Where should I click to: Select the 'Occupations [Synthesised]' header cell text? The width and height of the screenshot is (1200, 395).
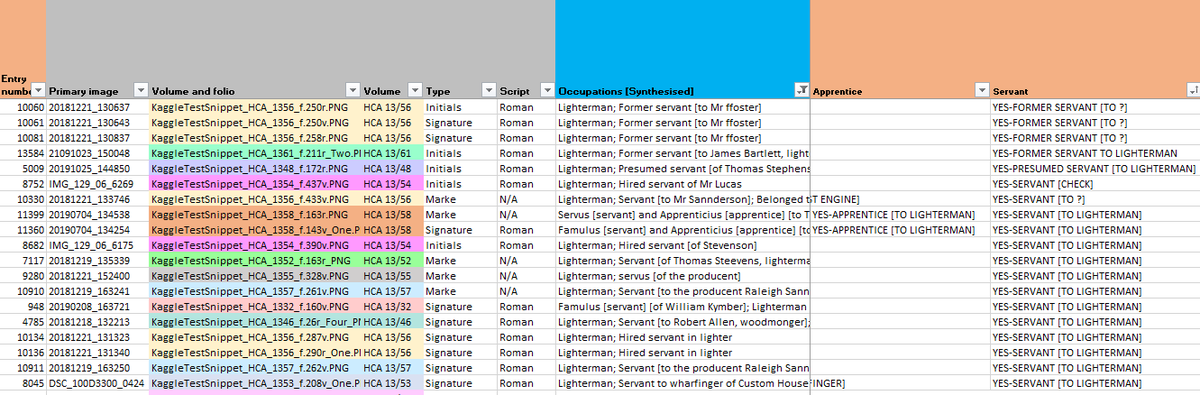click(x=626, y=91)
